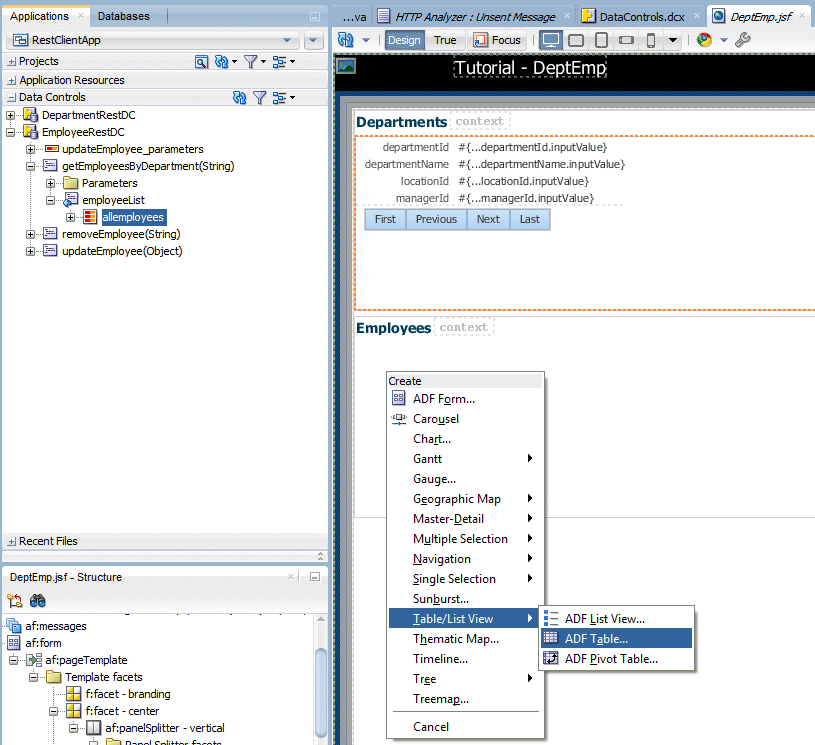The image size is (815, 745).
Task: Expand the Parameters folder node
Action: pos(50,183)
